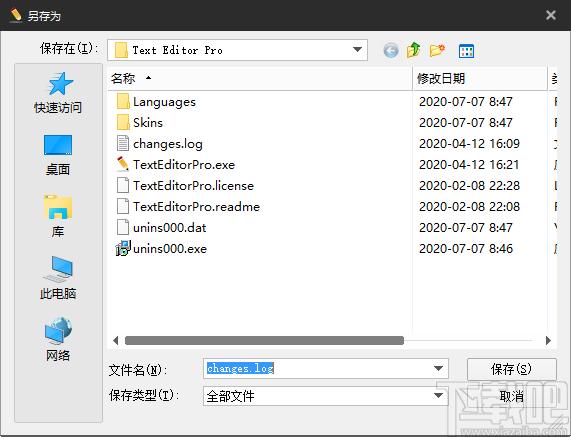Screen dimensions: 571x437
Task: Click the Text Editor Pro title bar icon
Action: pyautogui.click(x=16, y=16)
